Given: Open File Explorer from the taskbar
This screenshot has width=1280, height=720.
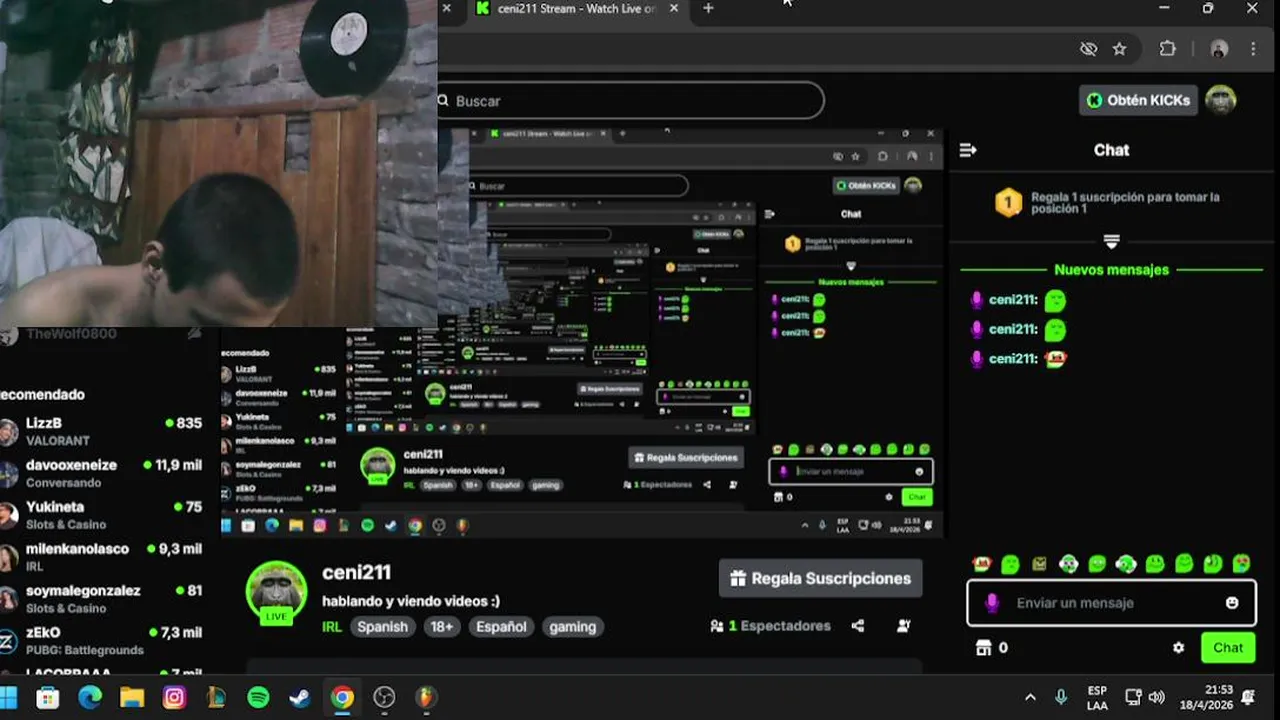Looking at the screenshot, I should (x=132, y=697).
